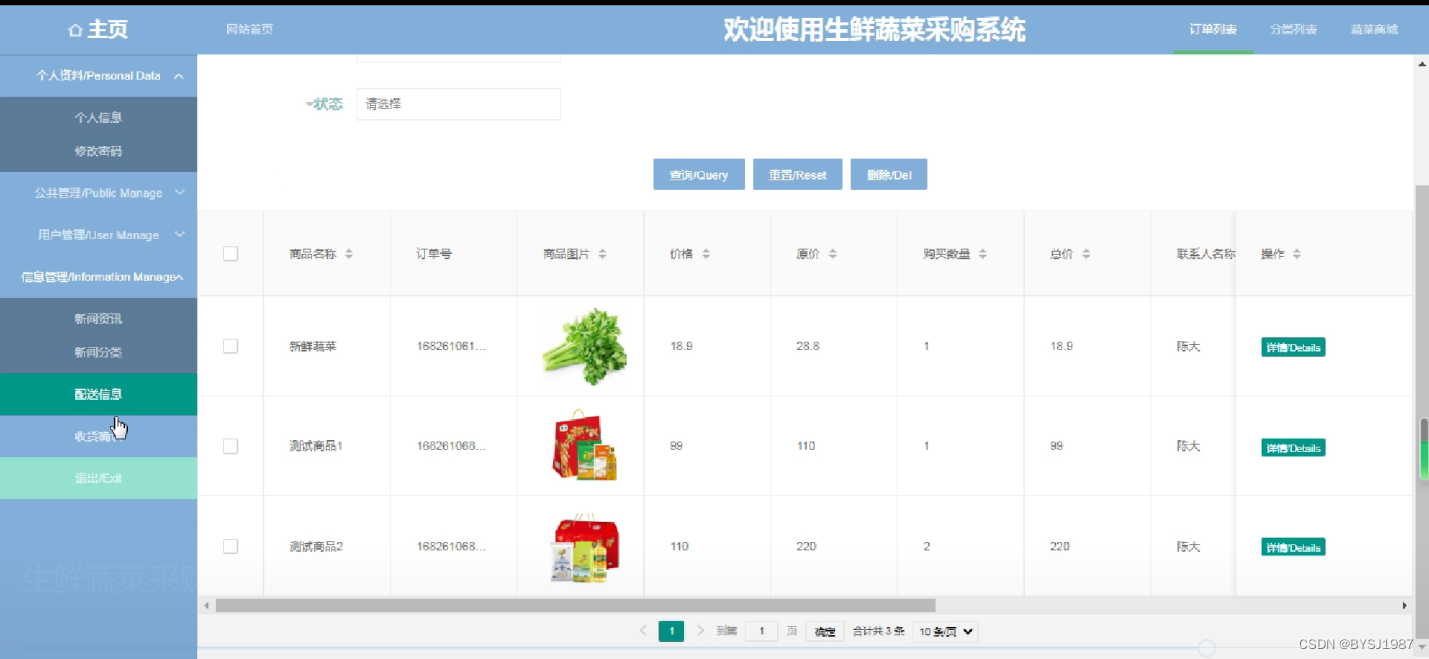The width and height of the screenshot is (1429, 659).
Task: Click the 欢迎使用生鲜蔬菜采购系统 title
Action: click(875, 30)
